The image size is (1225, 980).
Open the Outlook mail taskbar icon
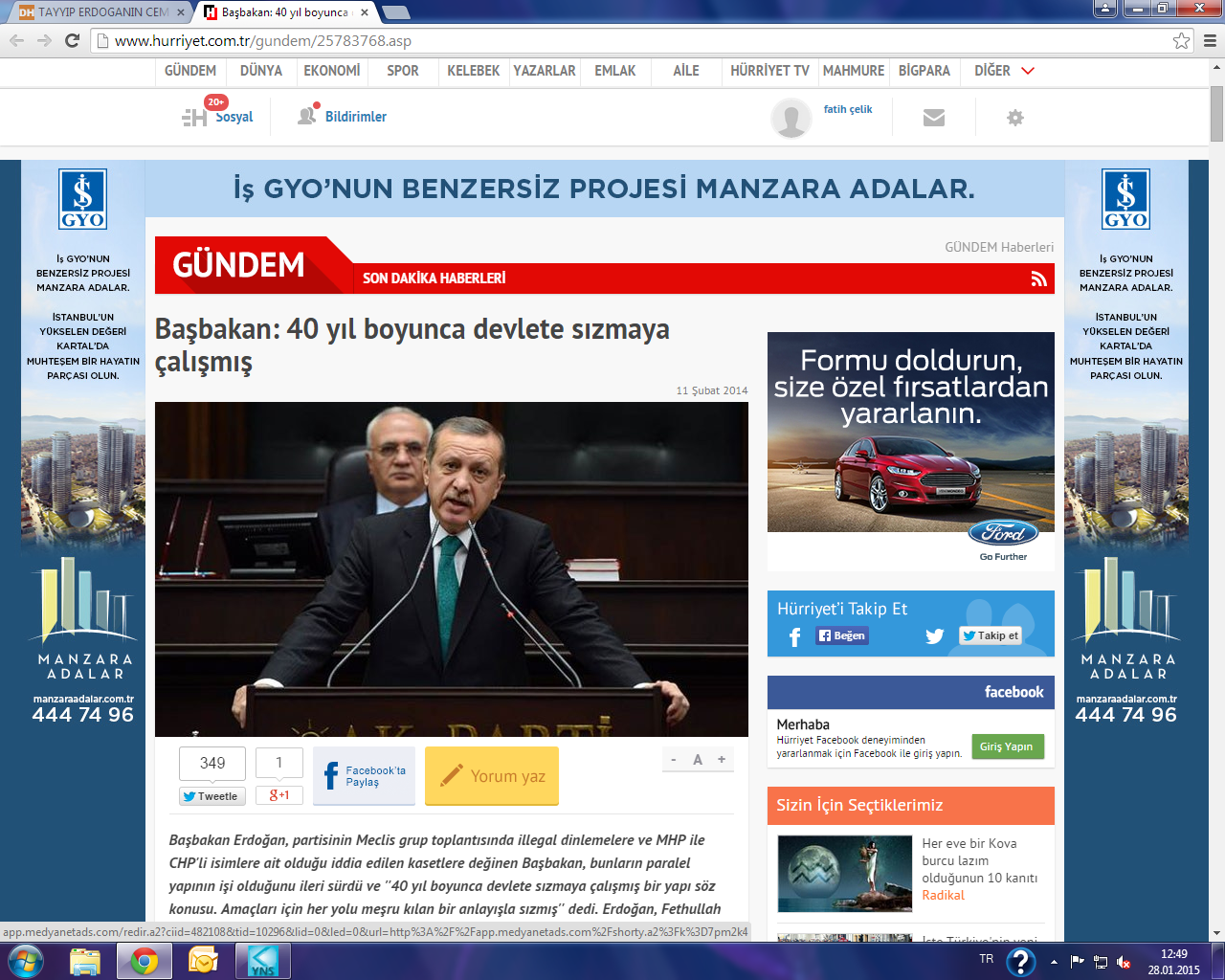[203, 961]
